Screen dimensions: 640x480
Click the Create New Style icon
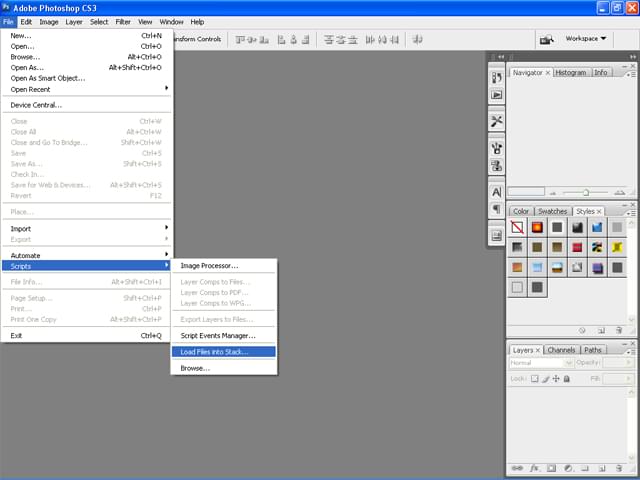(601, 331)
